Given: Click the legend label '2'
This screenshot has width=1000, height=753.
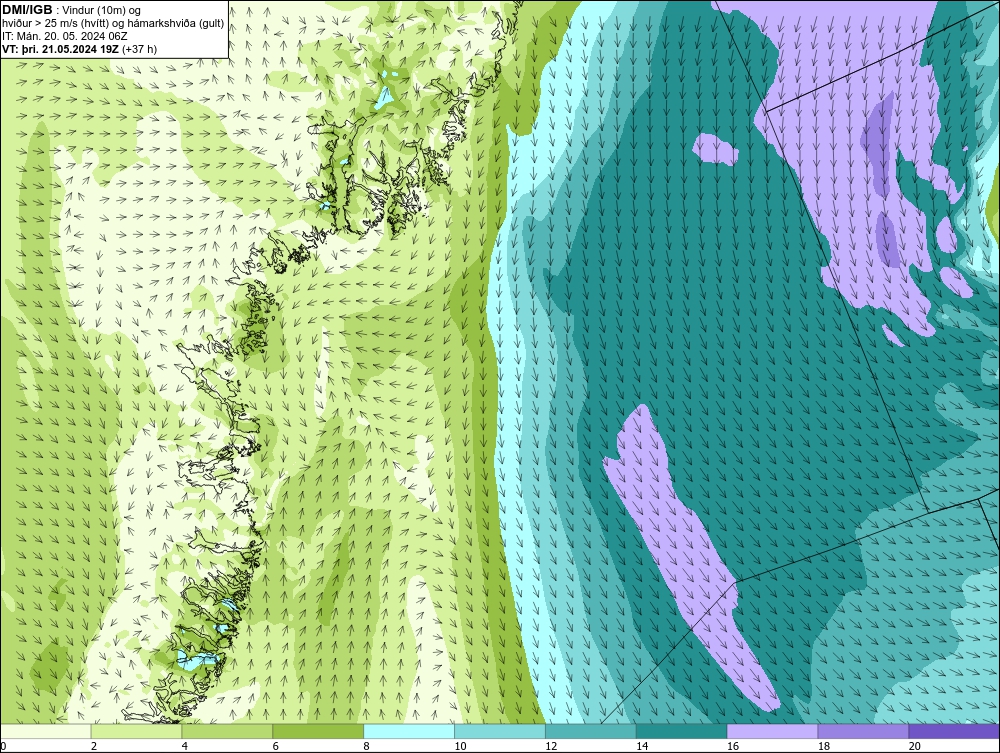Looking at the screenshot, I should tap(94, 746).
